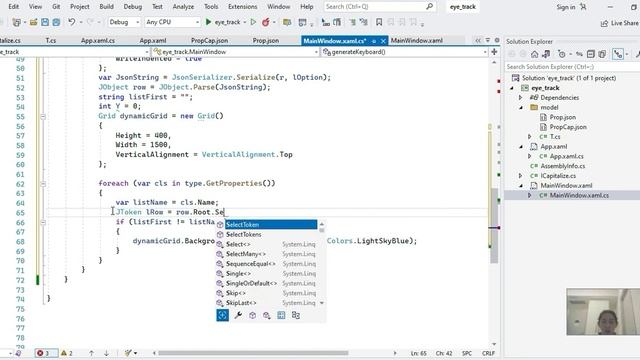Click the Undo arrow icon
Screen dimensions: 640x360
[72, 22]
